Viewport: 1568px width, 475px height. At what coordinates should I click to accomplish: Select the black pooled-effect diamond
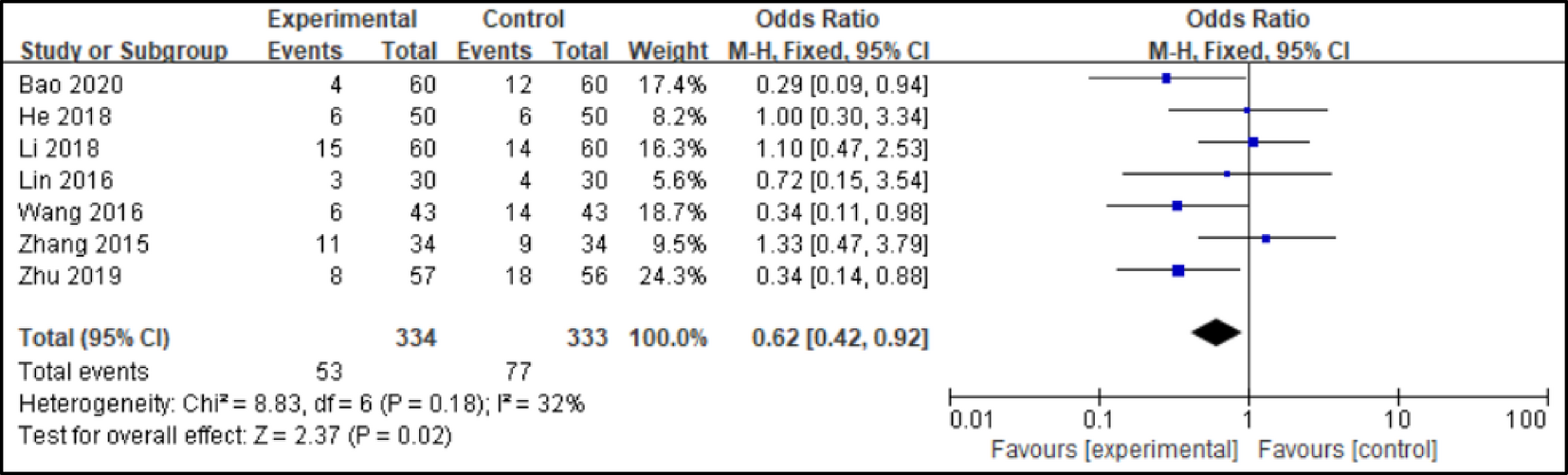pos(1216,332)
